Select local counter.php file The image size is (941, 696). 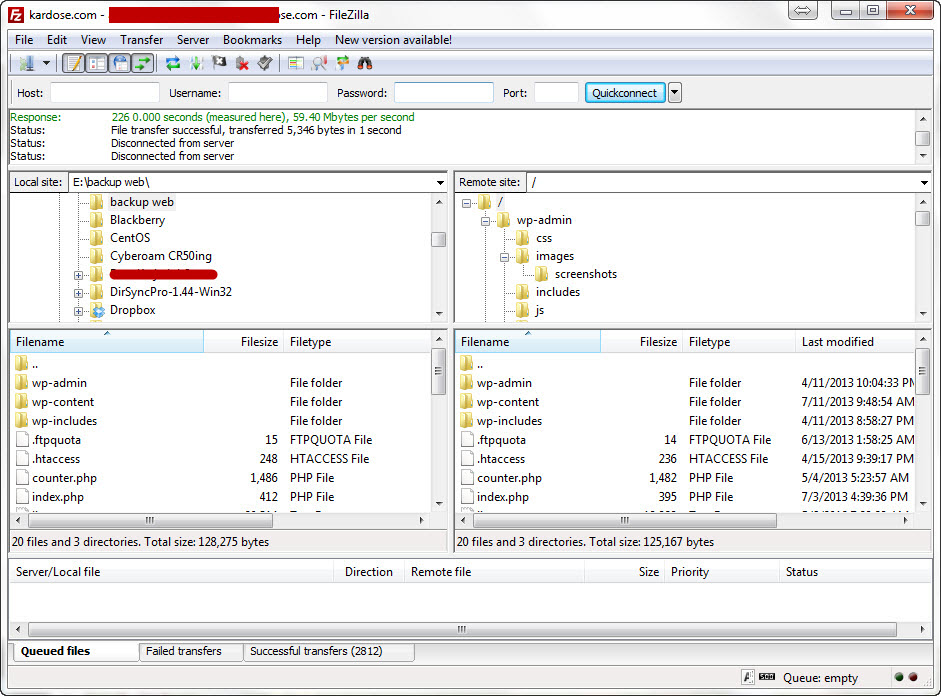click(x=64, y=478)
